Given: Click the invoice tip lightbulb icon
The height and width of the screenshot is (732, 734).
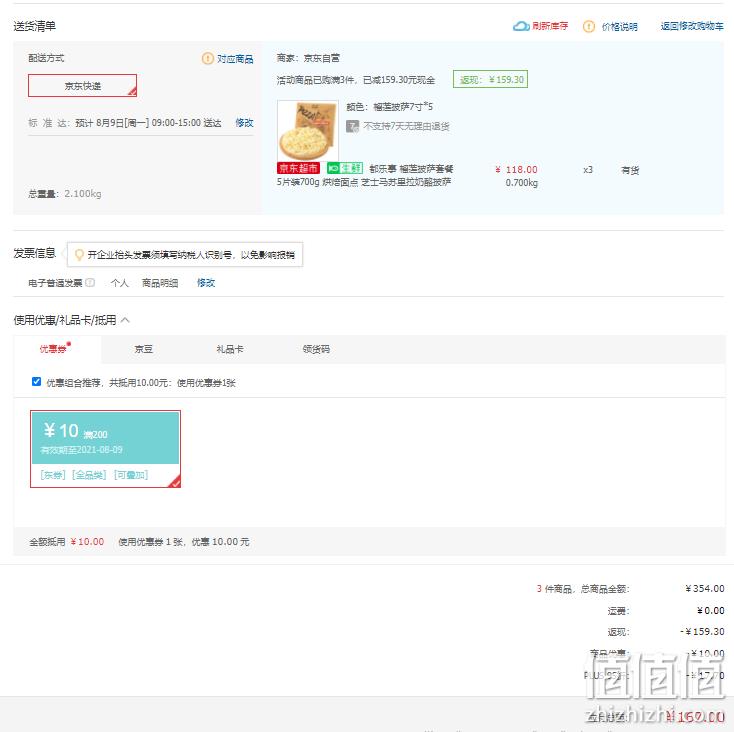Looking at the screenshot, I should (x=79, y=255).
